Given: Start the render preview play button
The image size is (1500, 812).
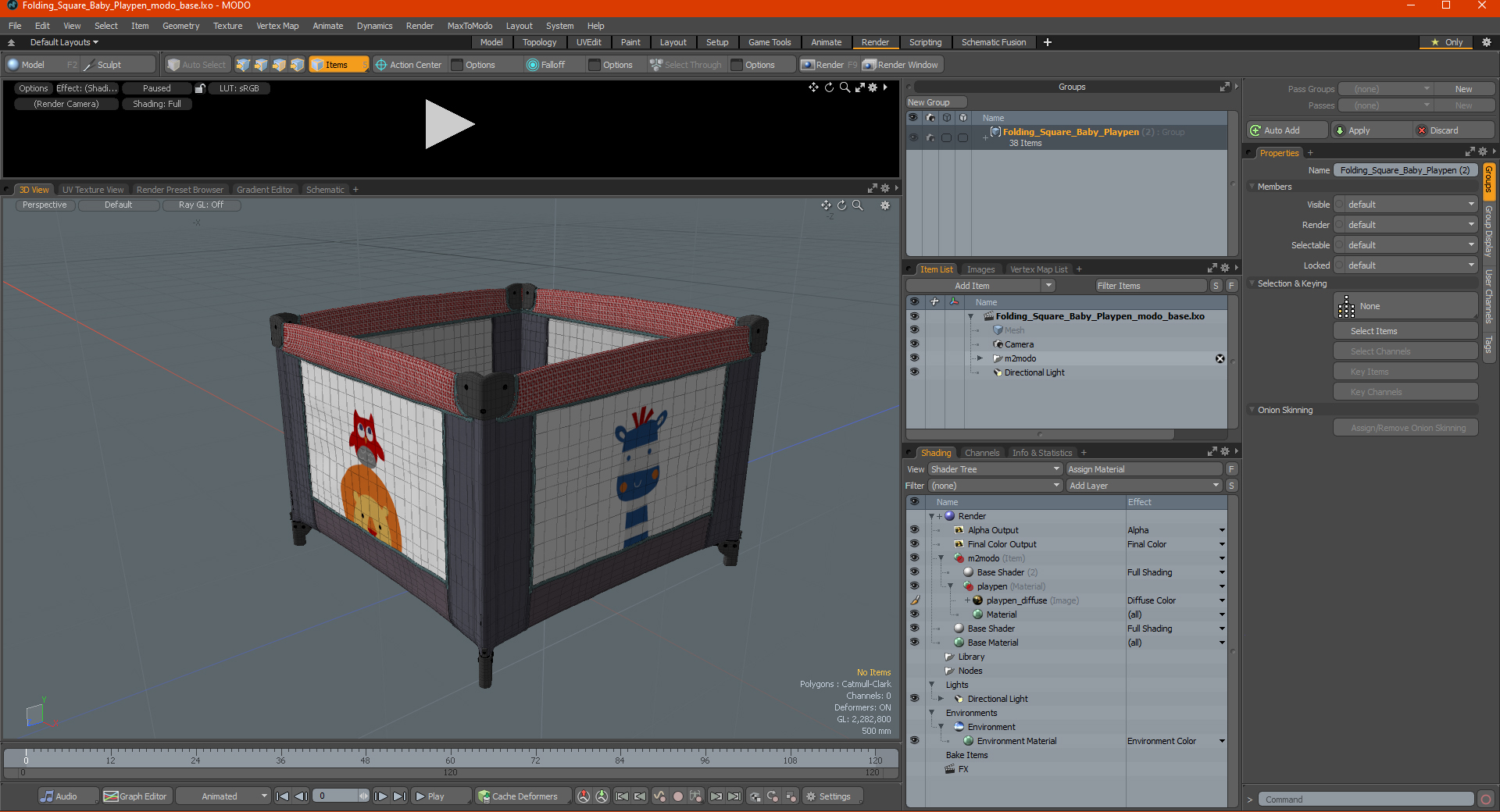Looking at the screenshot, I should coord(449,124).
